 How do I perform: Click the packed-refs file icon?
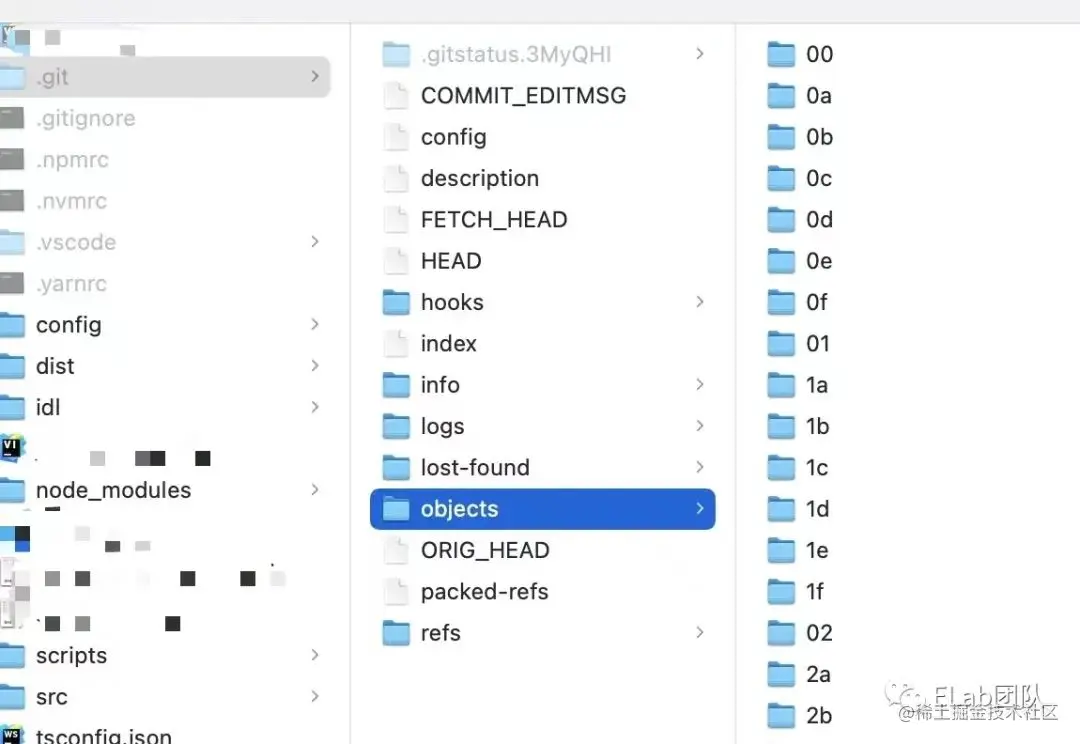396,592
